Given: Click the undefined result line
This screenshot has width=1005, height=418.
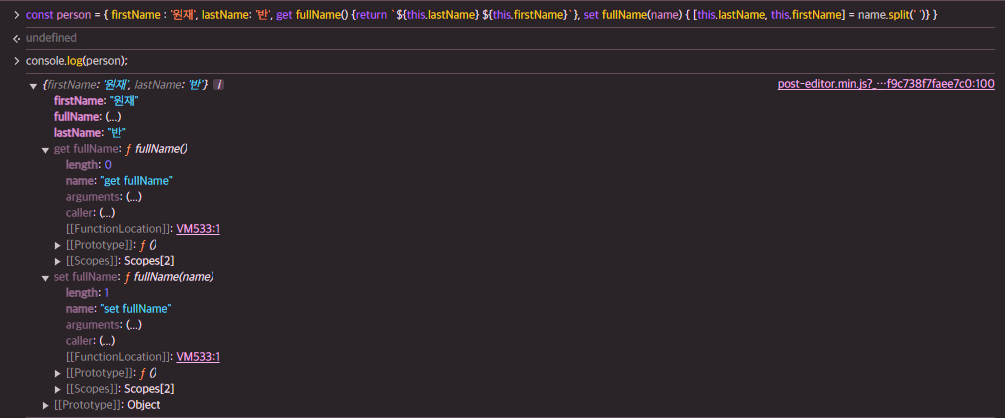Looking at the screenshot, I should (51, 38).
